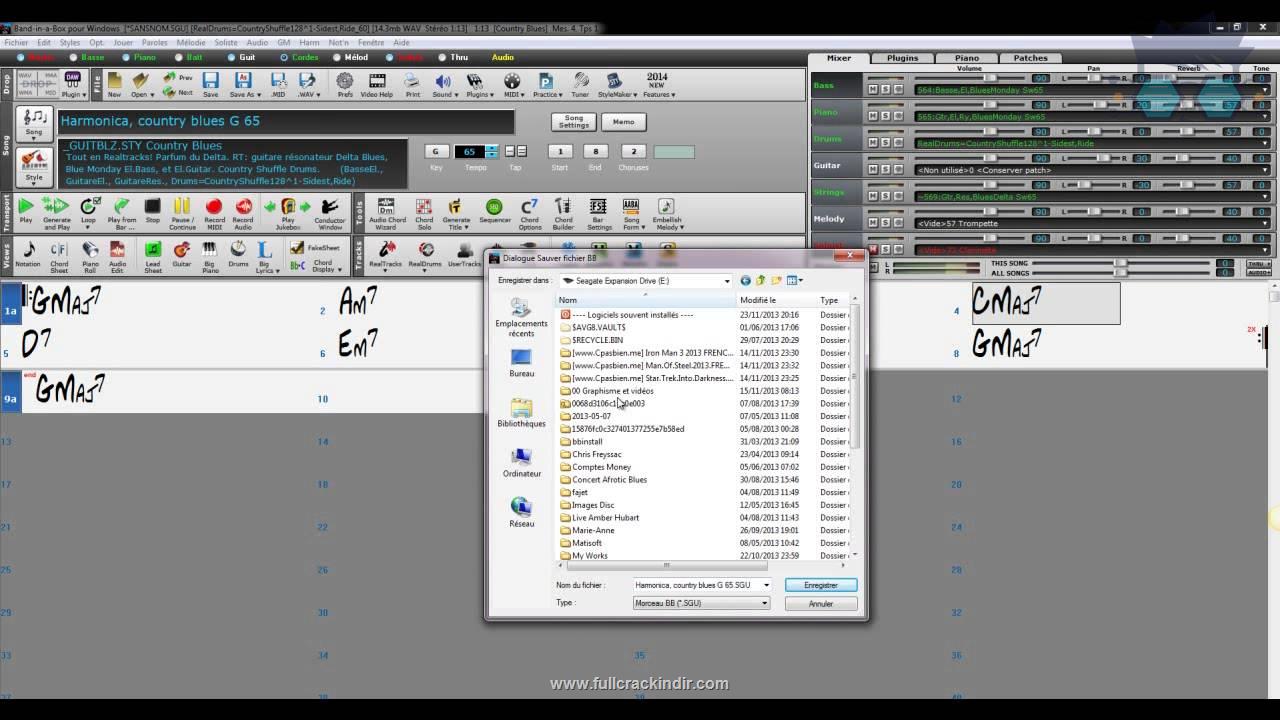The height and width of the screenshot is (720, 1280).
Task: Open the Sequencer tool
Action: 495,211
